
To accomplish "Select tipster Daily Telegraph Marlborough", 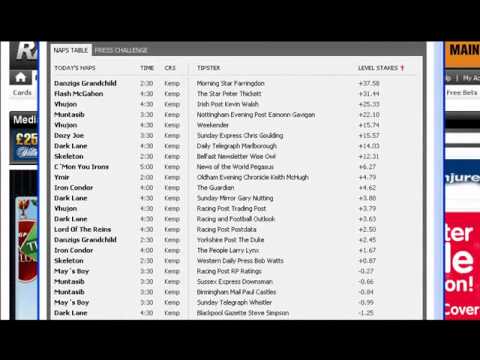I will coord(237,146).
